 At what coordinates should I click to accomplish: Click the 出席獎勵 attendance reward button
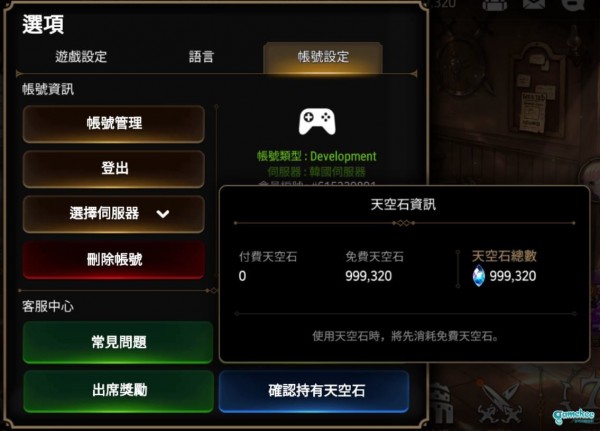[118, 390]
